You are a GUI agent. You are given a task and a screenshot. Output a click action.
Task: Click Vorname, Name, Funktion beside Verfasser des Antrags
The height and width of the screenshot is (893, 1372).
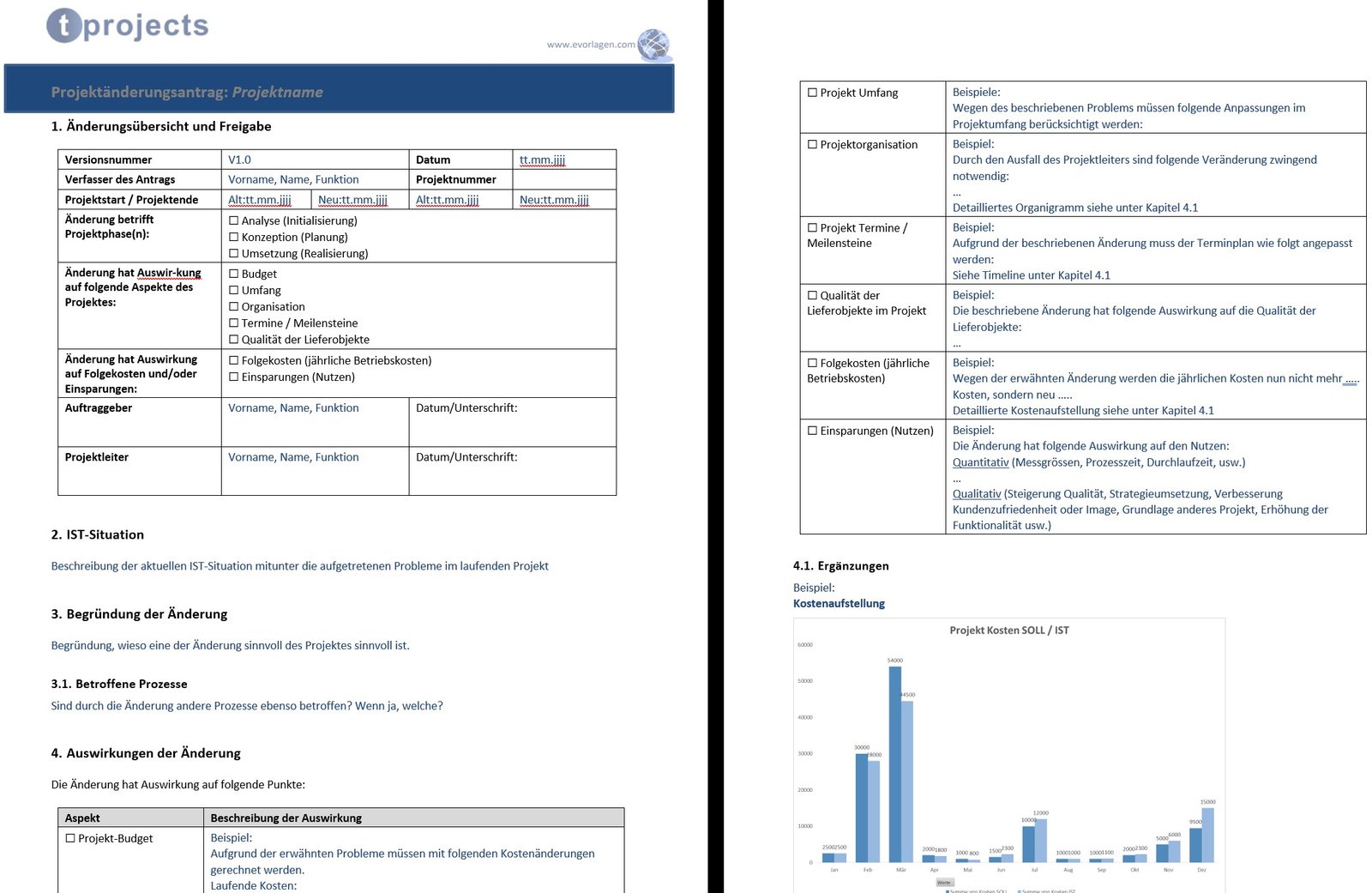click(293, 179)
